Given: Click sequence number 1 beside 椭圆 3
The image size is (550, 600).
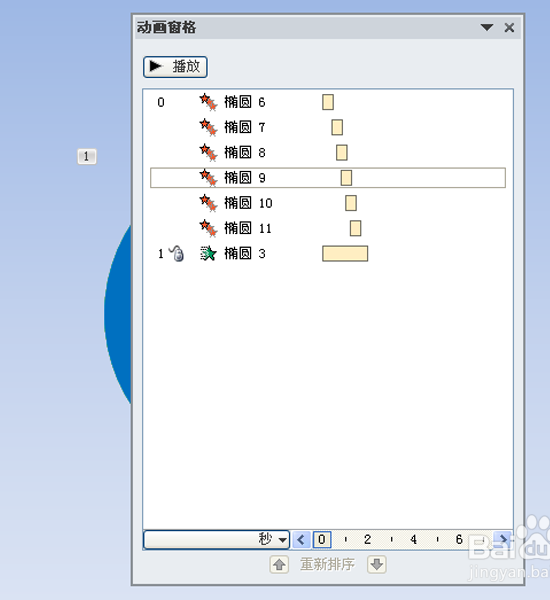Looking at the screenshot, I should [x=161, y=254].
